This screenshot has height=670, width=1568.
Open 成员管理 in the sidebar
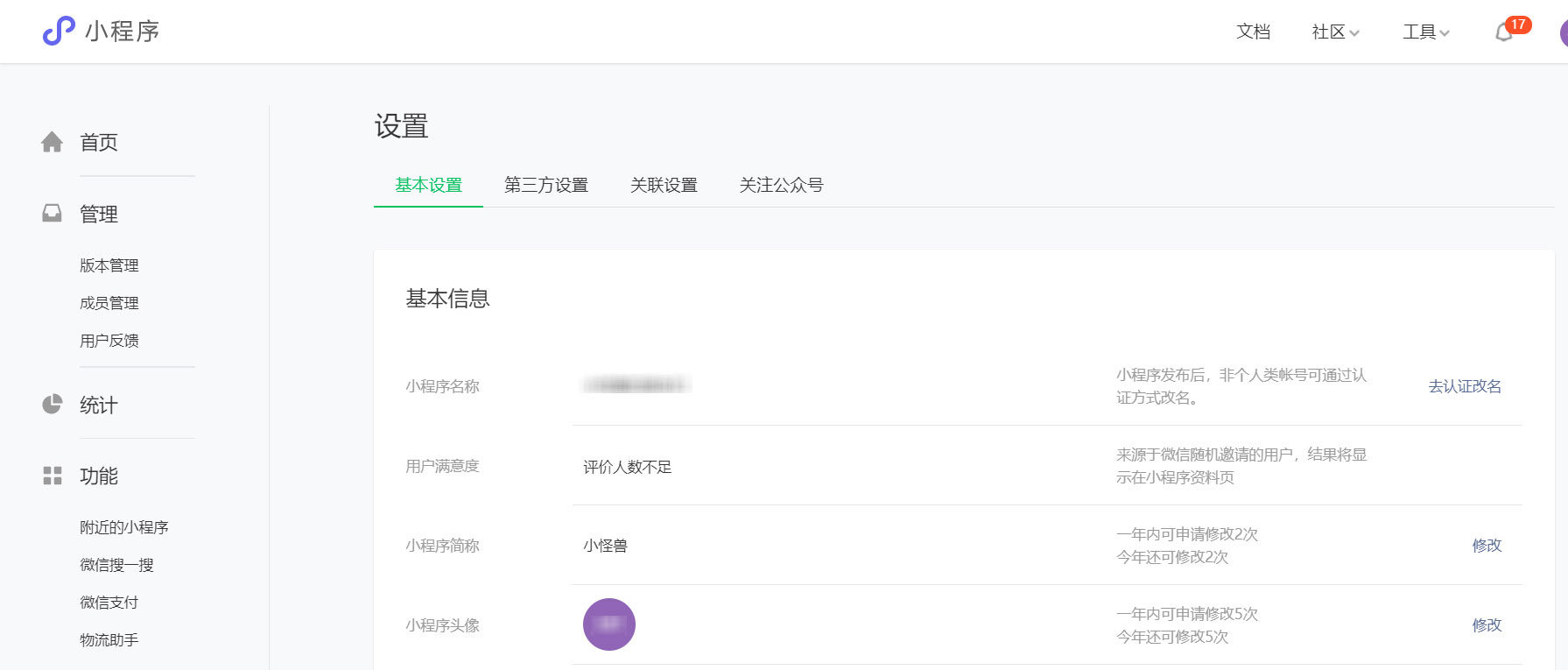pos(109,303)
